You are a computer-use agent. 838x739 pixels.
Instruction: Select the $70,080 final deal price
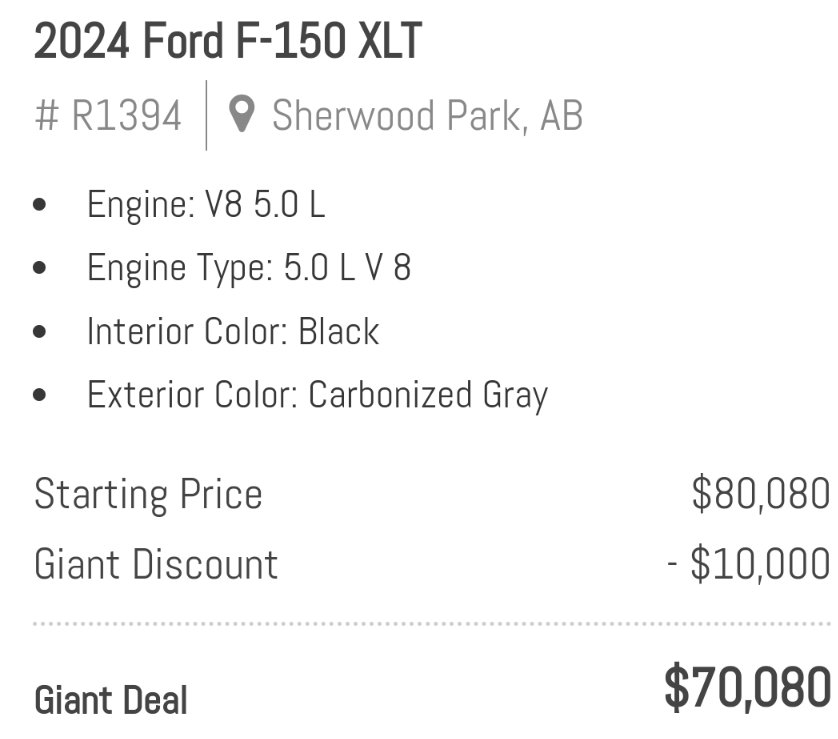coord(747,687)
